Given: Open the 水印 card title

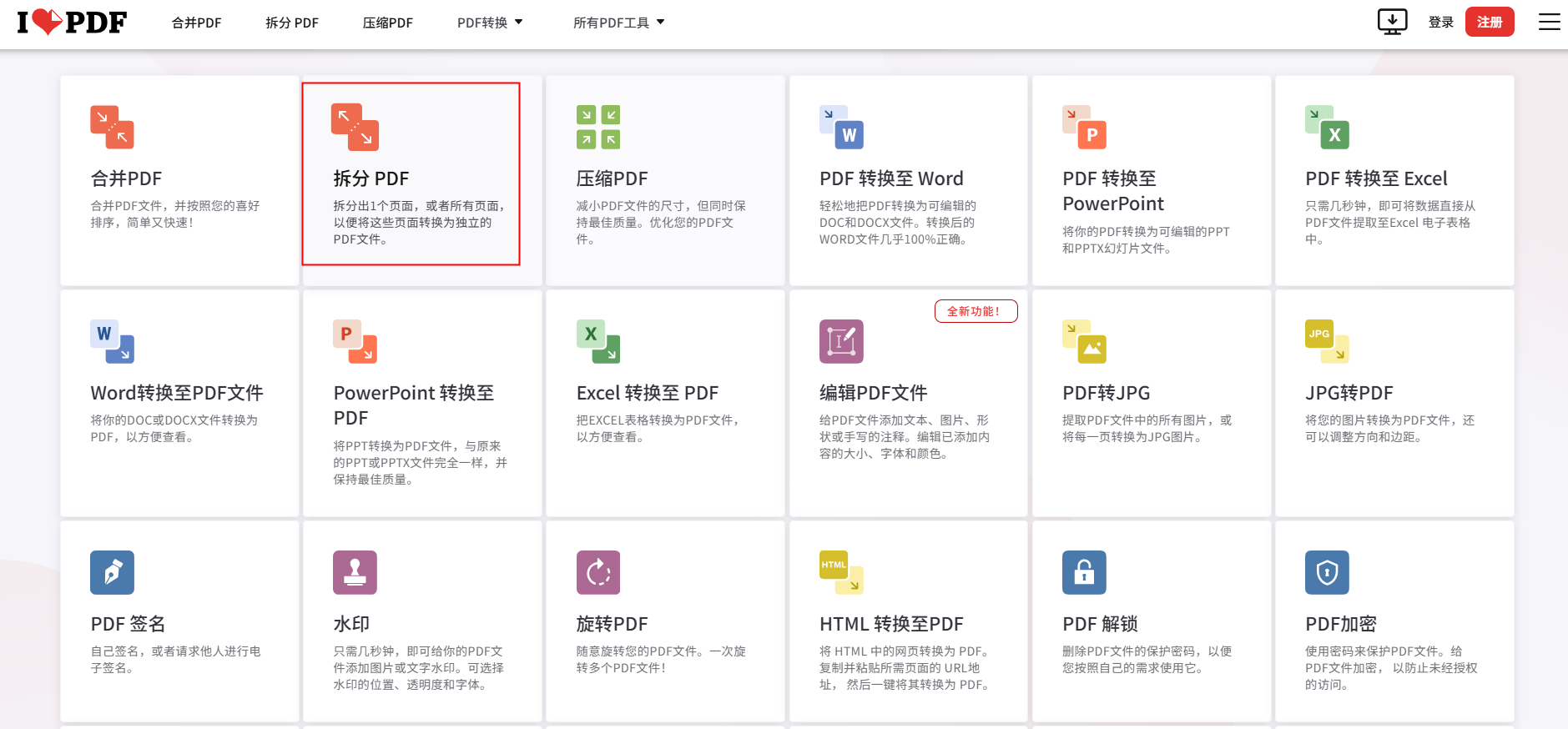Looking at the screenshot, I should coord(351,624).
